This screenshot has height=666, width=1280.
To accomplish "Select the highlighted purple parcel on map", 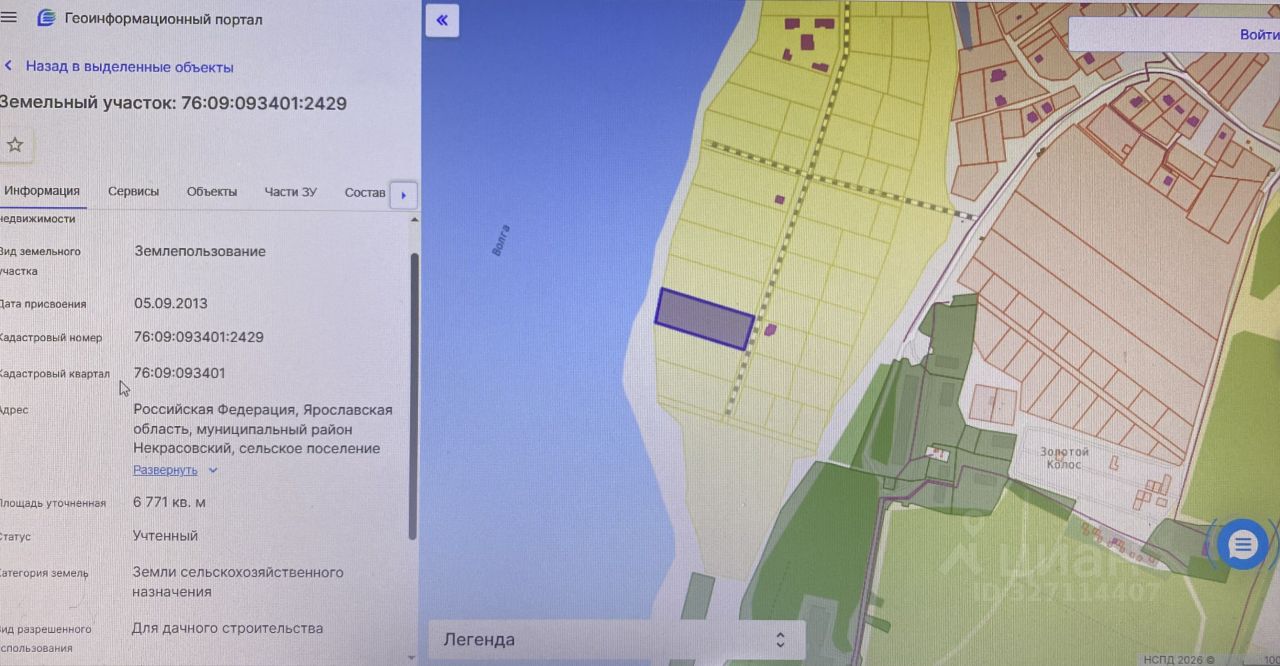I will [704, 319].
